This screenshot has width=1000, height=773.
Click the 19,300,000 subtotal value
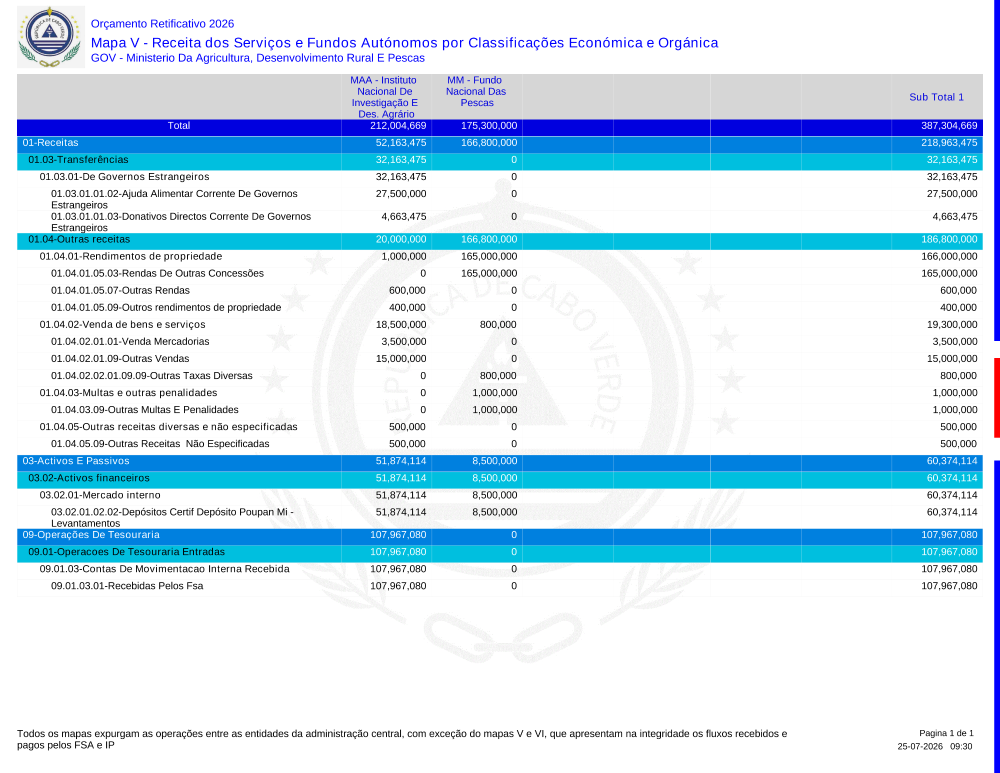click(x=952, y=325)
